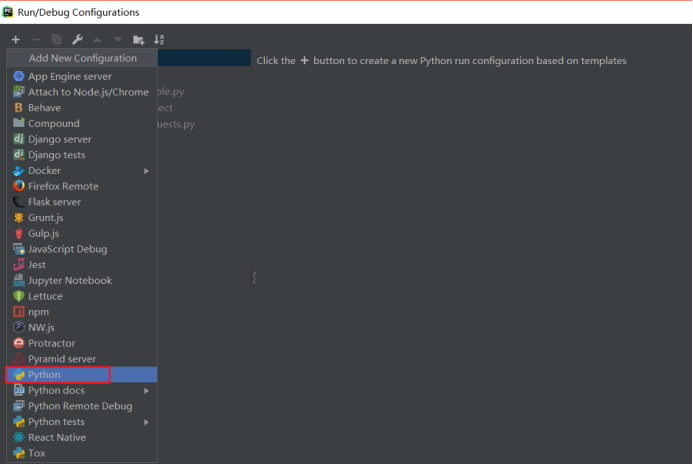This screenshot has height=465, width=693.
Task: Click the App Engine server icon
Action: pyautogui.click(x=19, y=76)
